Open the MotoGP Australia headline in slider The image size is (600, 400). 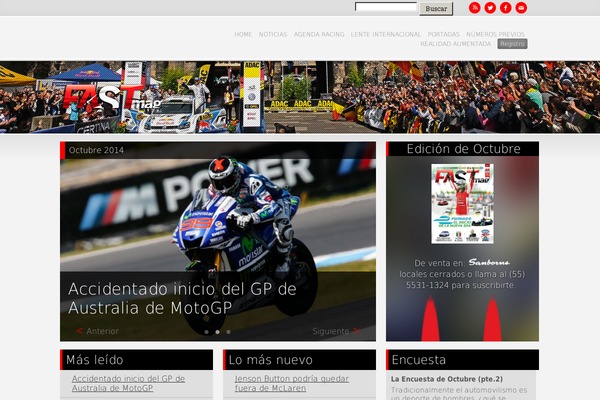point(182,298)
